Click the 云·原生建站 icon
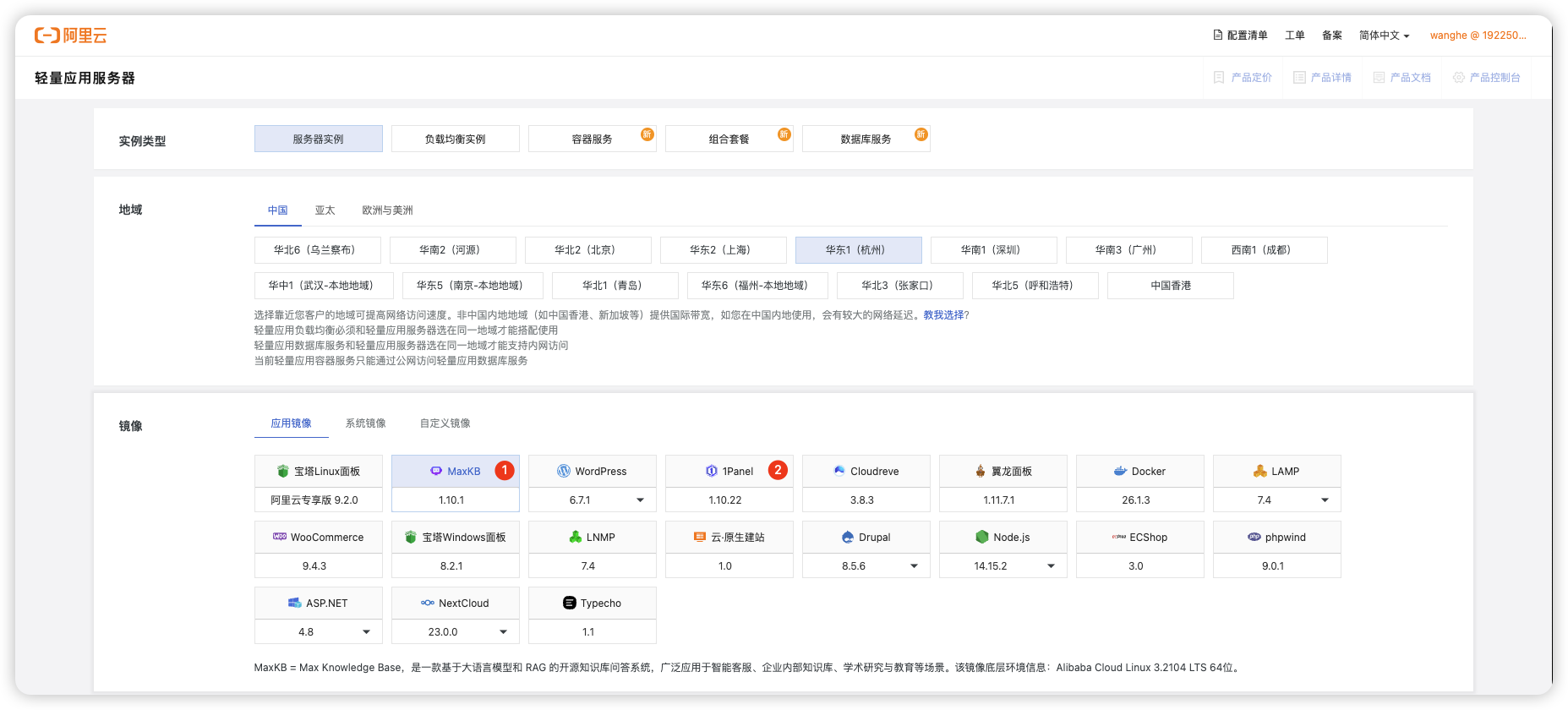1568x710 pixels. click(700, 538)
